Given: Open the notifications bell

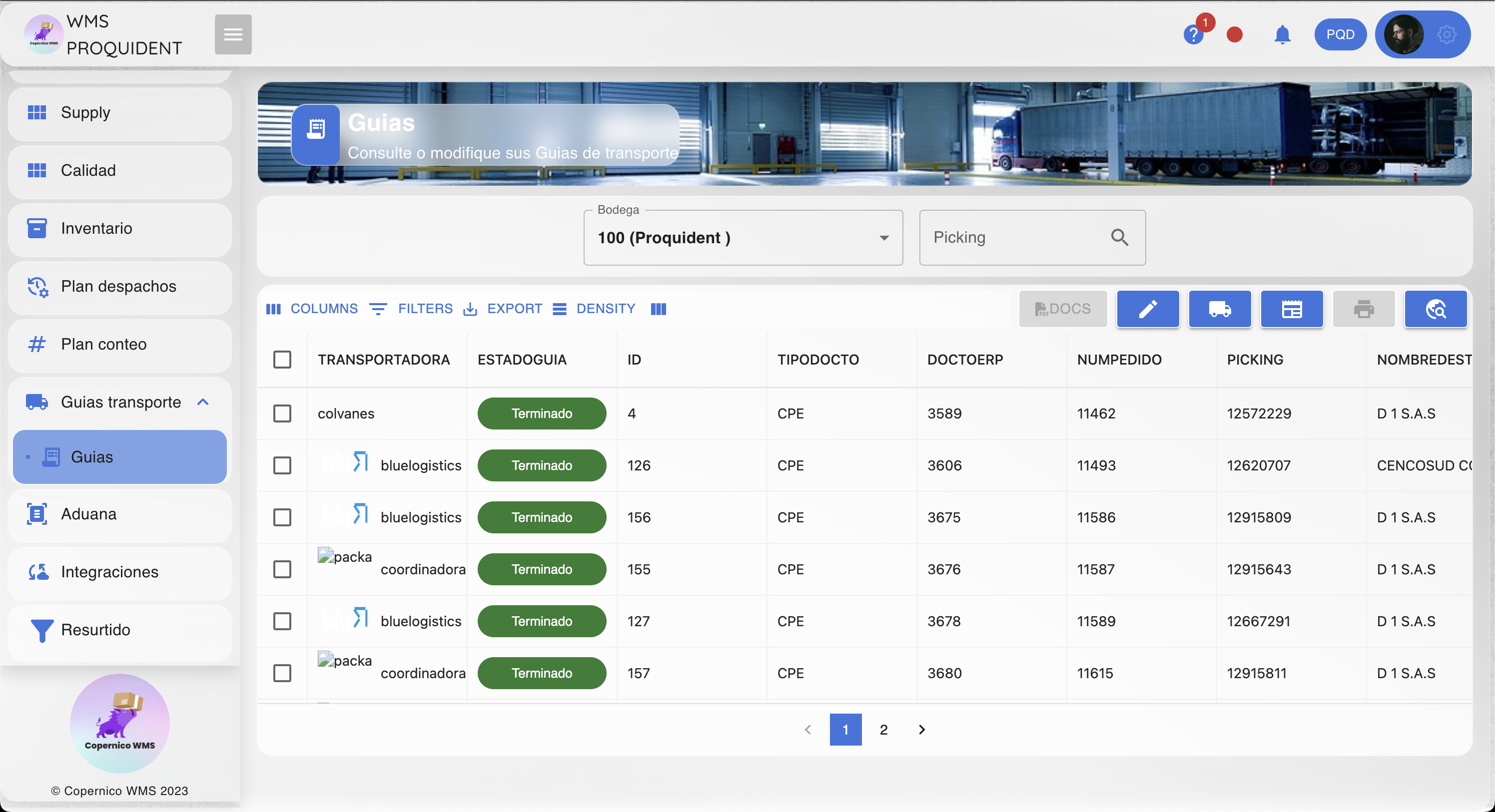Looking at the screenshot, I should (1282, 35).
